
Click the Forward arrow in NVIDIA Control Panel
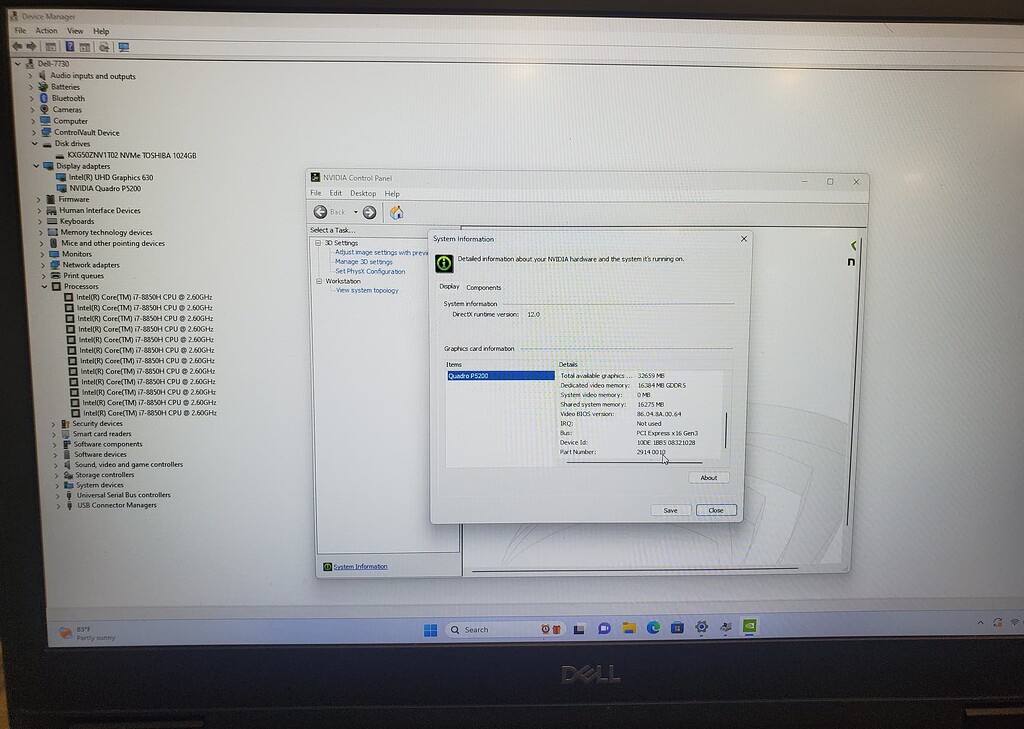click(369, 212)
